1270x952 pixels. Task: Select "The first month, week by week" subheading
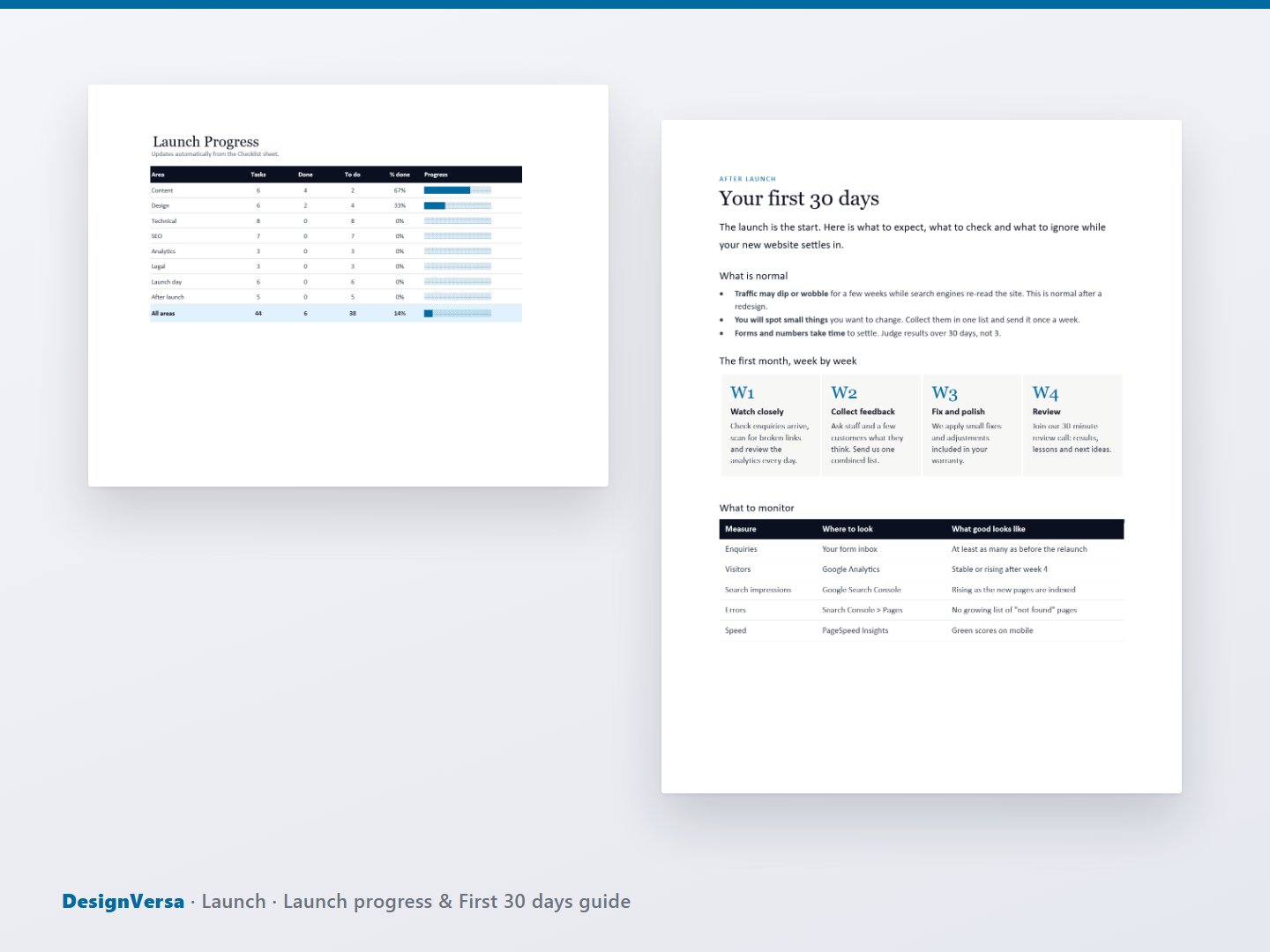788,361
